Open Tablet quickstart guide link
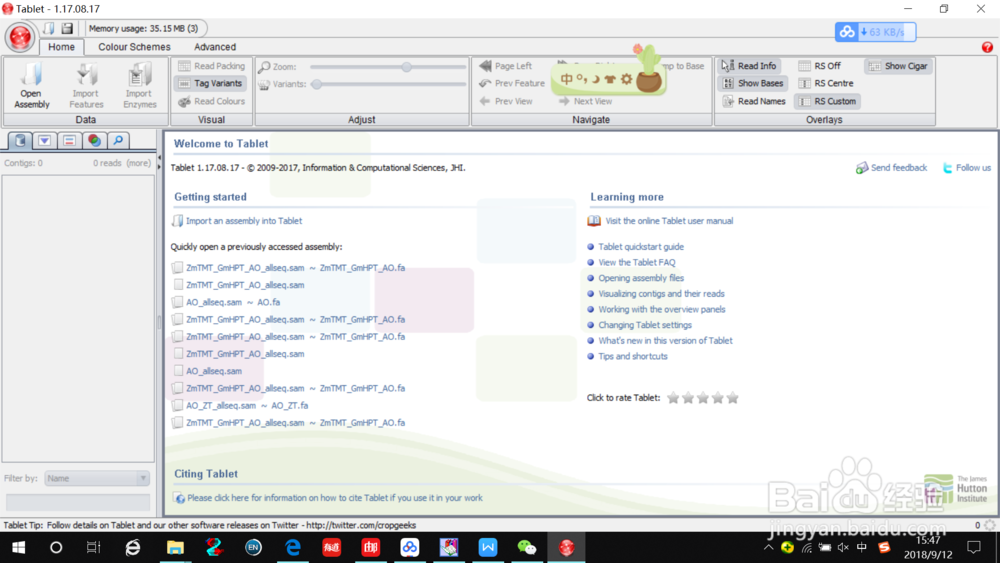 click(640, 247)
